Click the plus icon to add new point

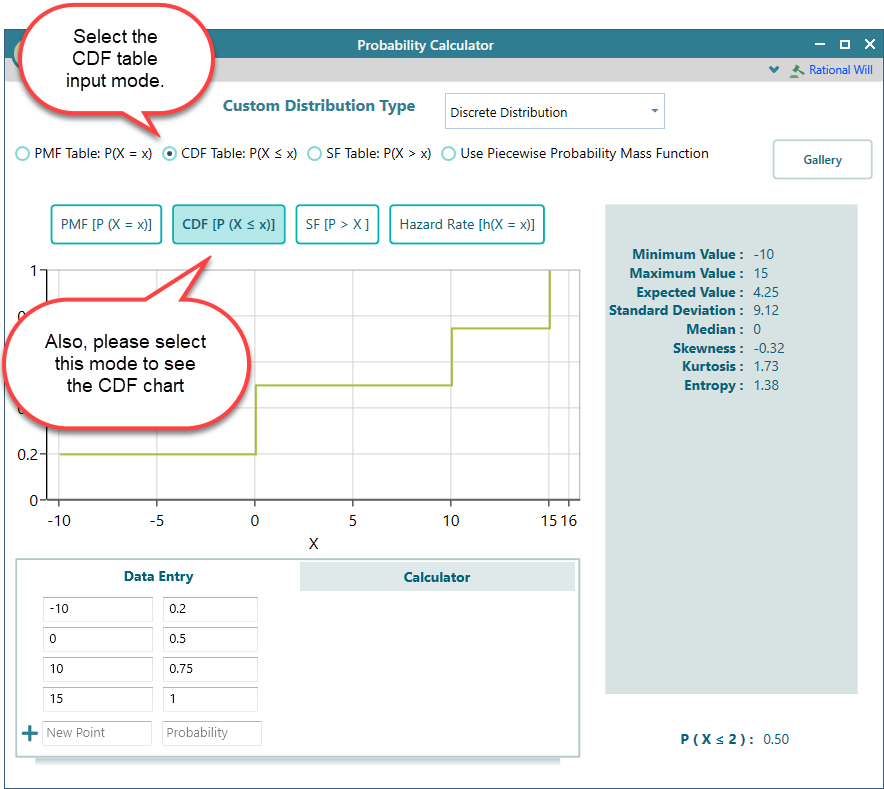coord(29,733)
